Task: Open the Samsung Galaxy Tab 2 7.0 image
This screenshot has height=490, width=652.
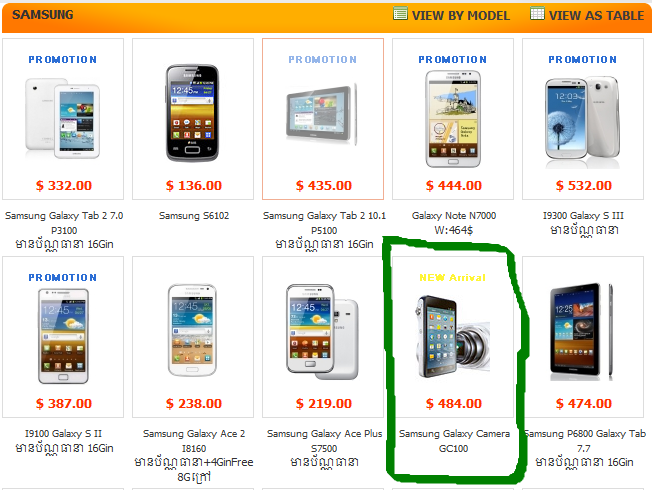Action: point(63,118)
